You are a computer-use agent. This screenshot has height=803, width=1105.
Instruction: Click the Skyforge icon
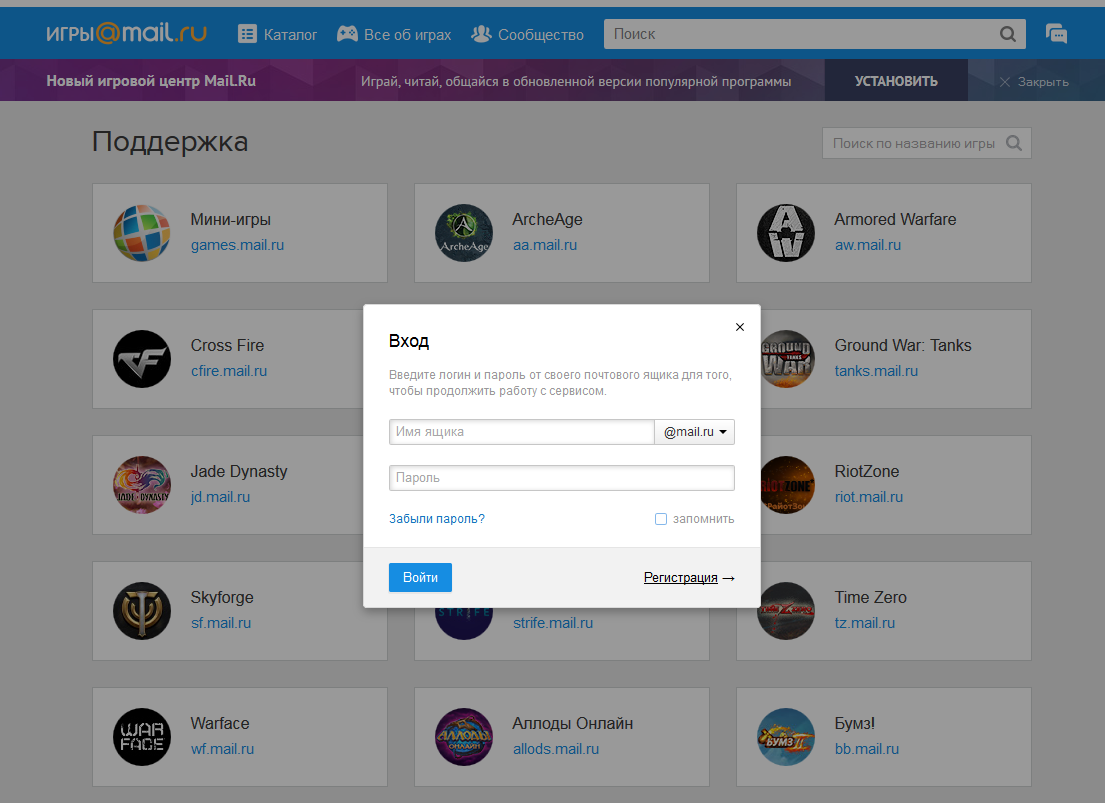pyautogui.click(x=142, y=611)
